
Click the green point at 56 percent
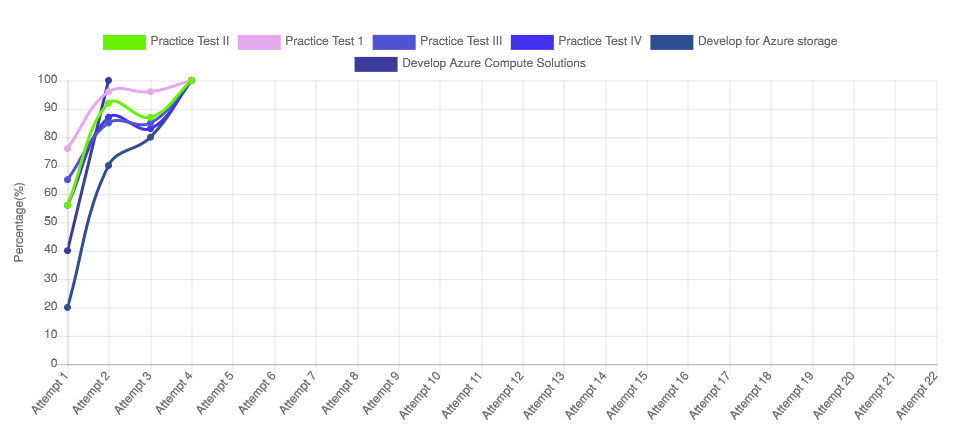click(x=67, y=206)
